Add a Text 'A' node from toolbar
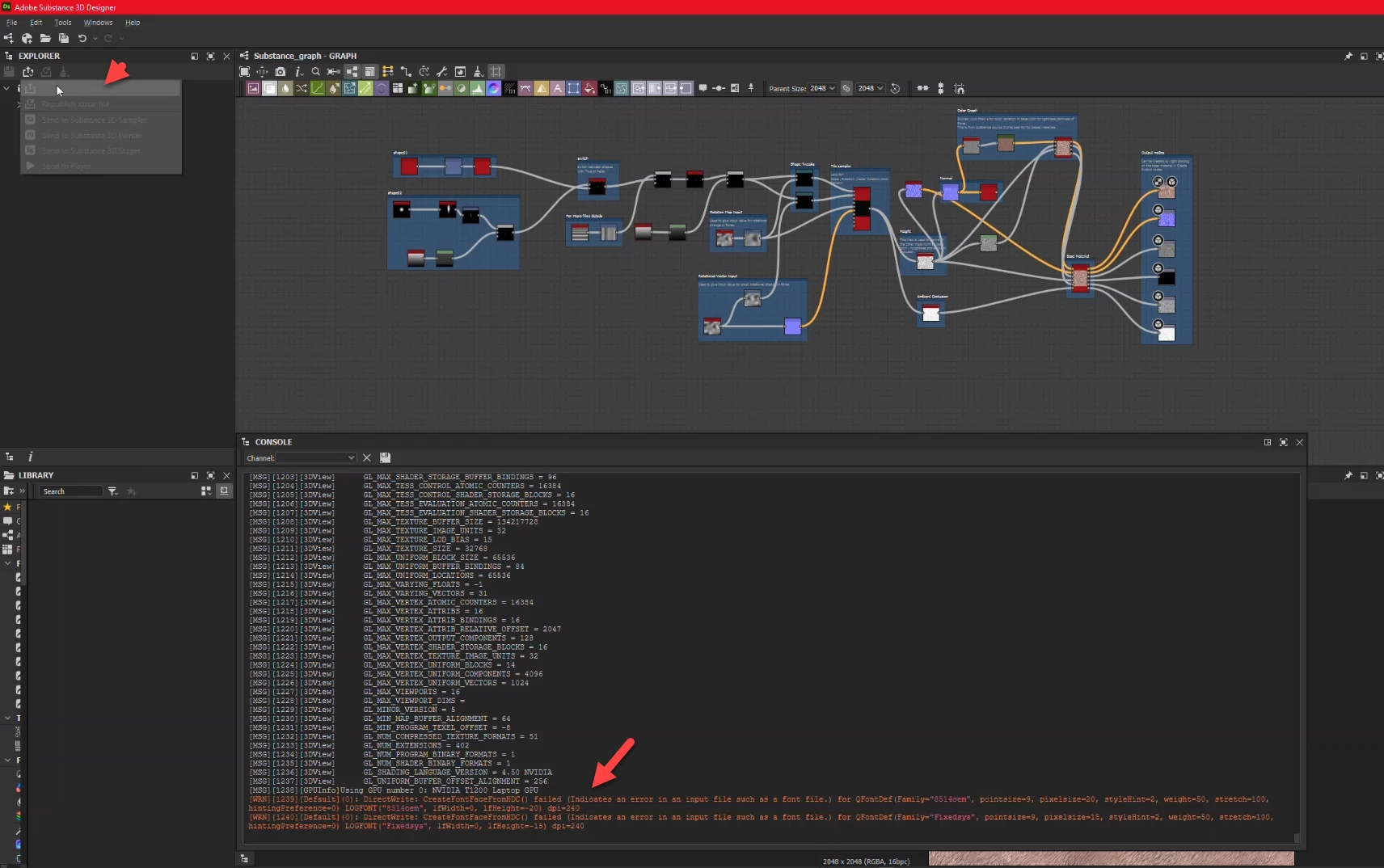1384x868 pixels. coord(557,88)
